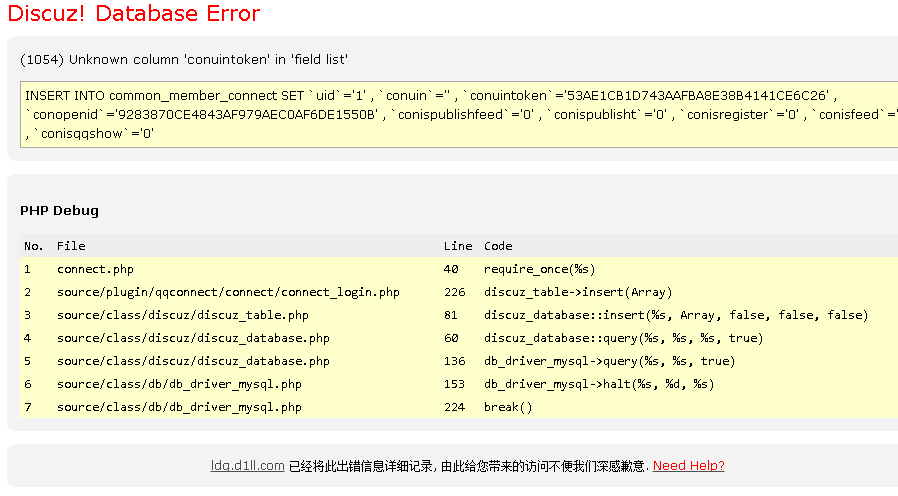Select discuz_database.php path in row 4
This screenshot has width=898, height=496.
[193, 338]
